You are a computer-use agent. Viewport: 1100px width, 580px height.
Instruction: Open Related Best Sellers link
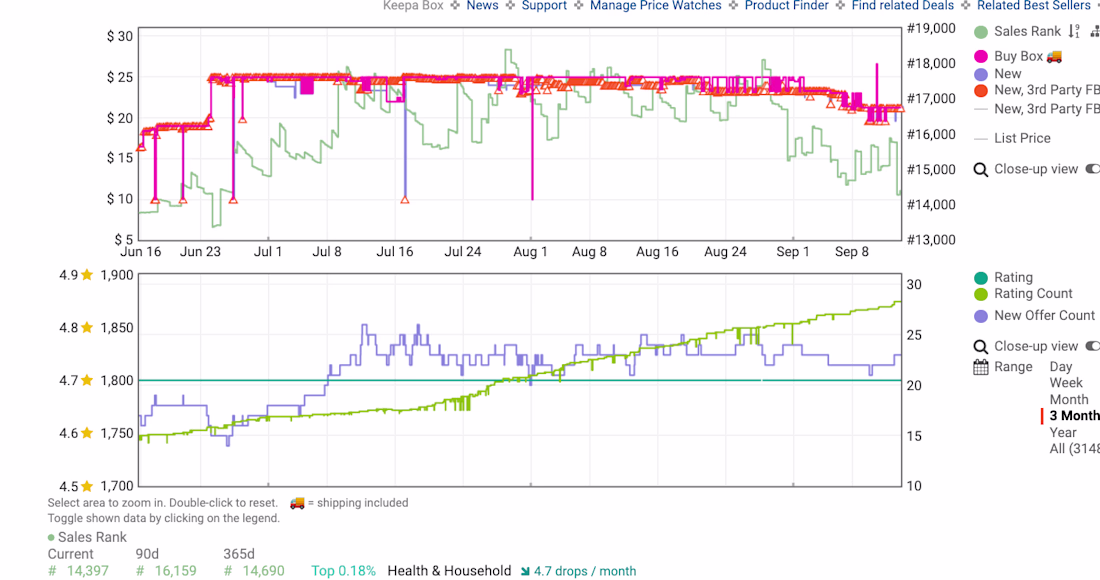(x=1033, y=6)
